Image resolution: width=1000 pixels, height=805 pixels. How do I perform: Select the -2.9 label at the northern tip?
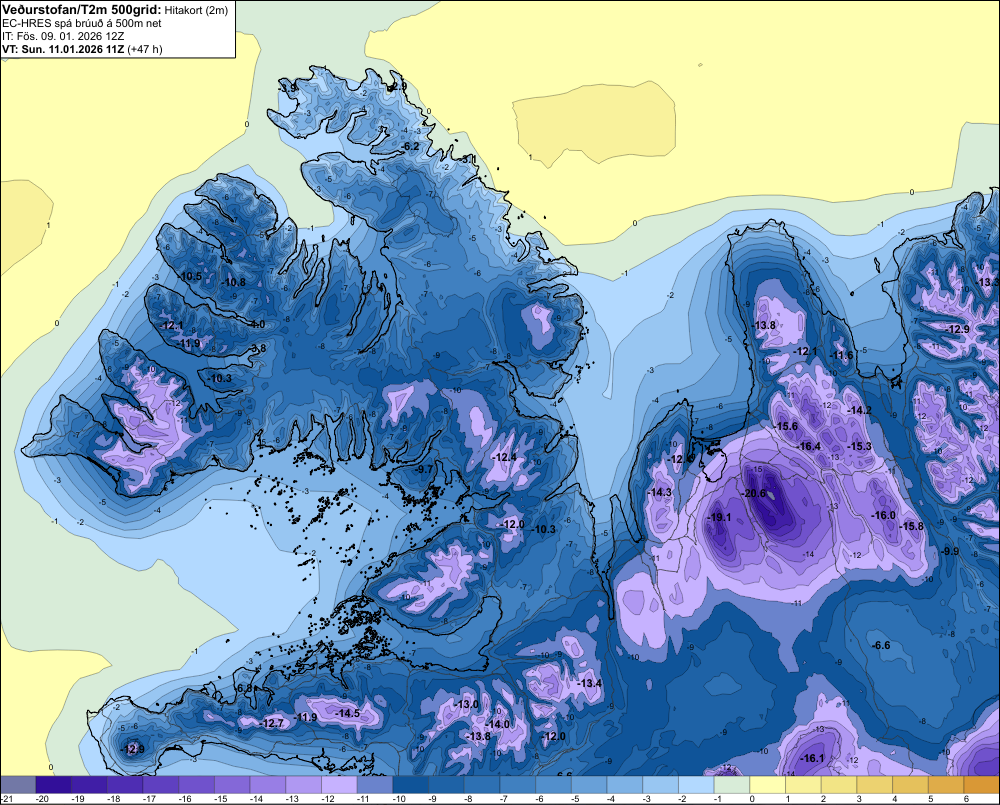coord(398,86)
